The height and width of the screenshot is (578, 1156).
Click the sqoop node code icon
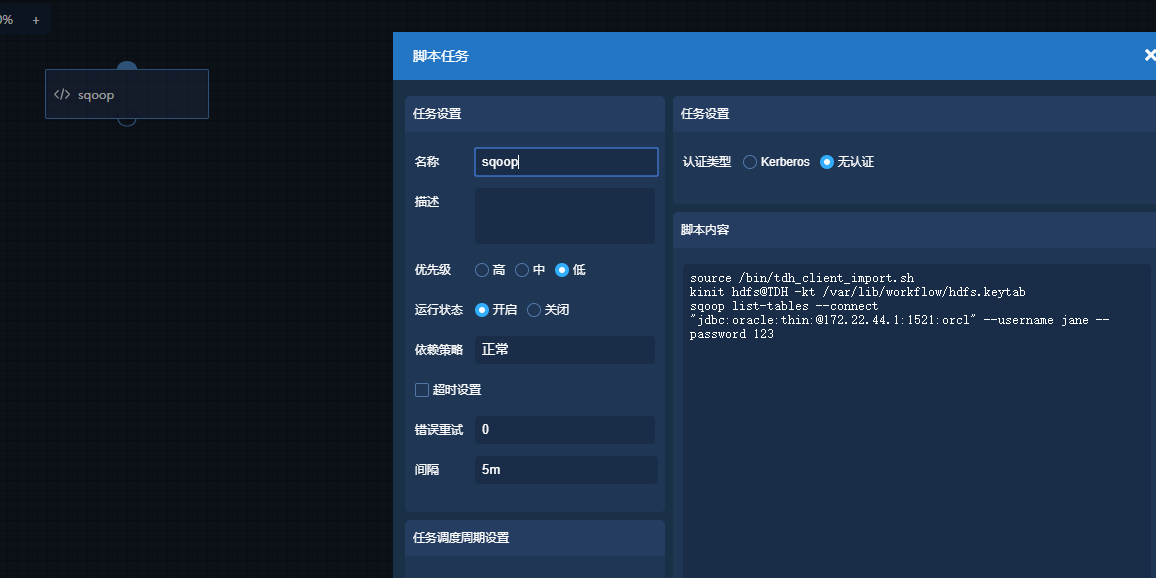(x=62, y=95)
